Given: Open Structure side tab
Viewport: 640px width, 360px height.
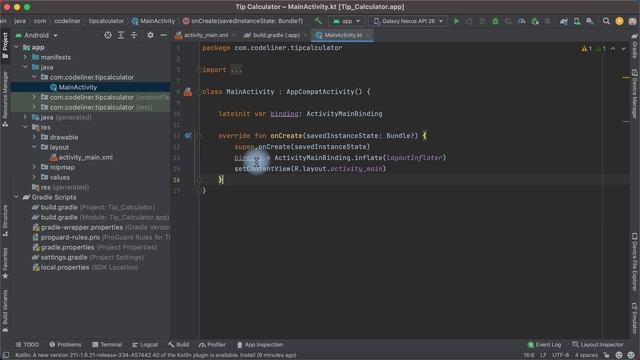Looking at the screenshot, I should [x=5, y=221].
